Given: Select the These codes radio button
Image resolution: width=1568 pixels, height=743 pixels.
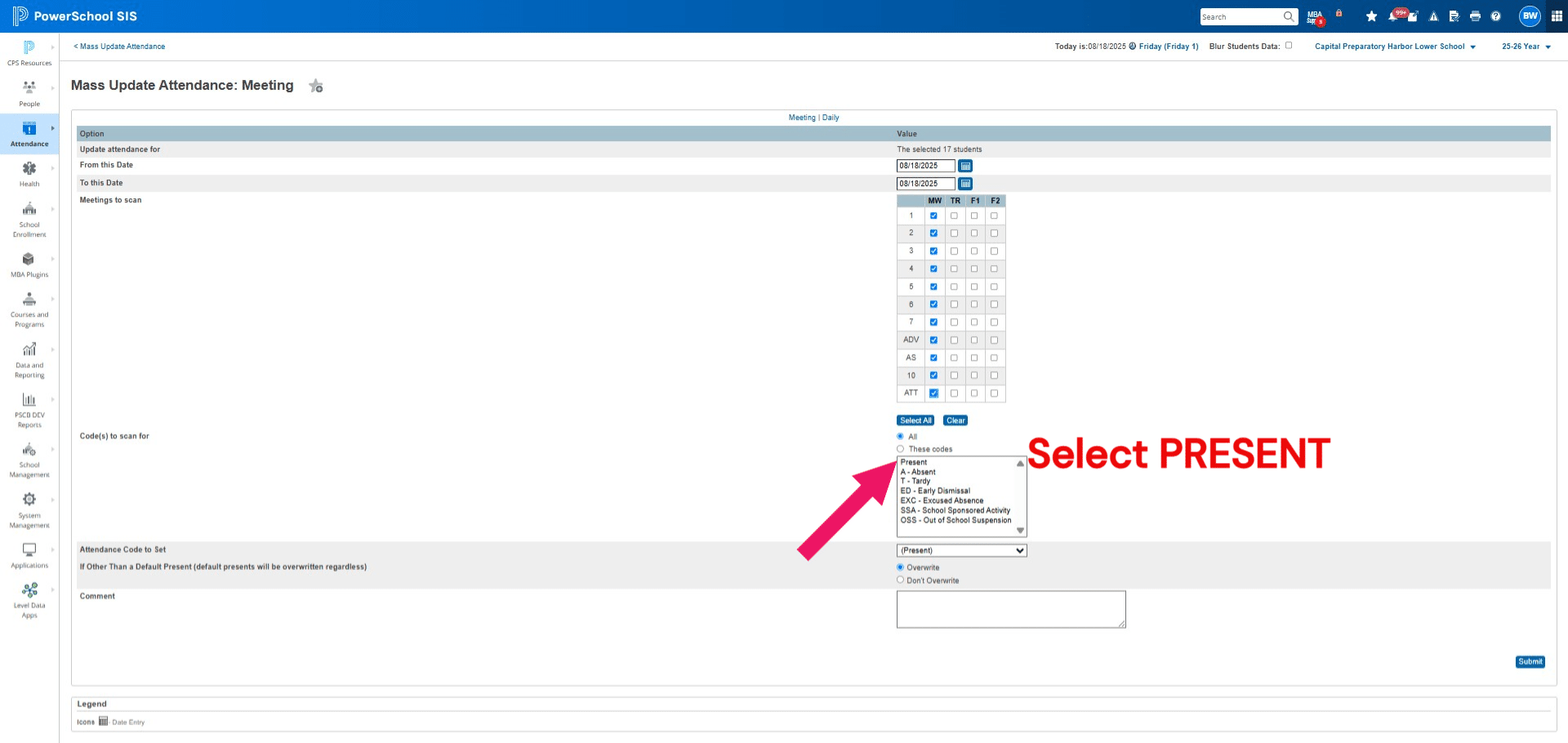Looking at the screenshot, I should (901, 449).
